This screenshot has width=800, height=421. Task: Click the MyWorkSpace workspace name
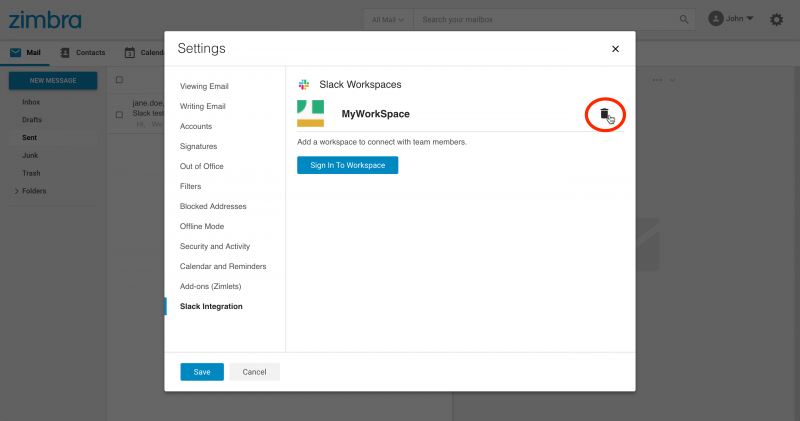[x=376, y=114]
